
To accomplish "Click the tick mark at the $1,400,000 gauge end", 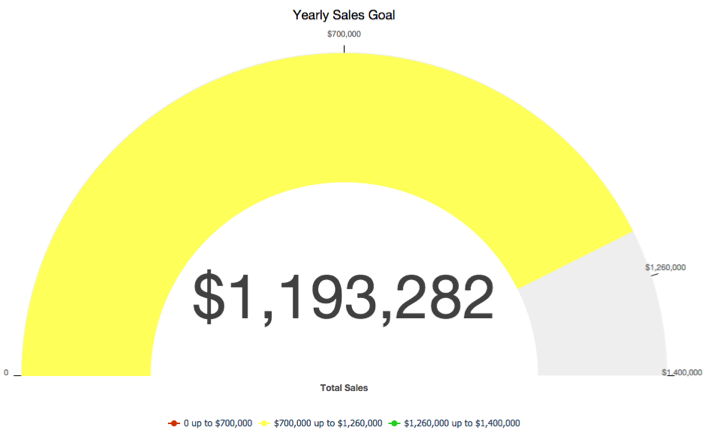I will pos(671,375).
